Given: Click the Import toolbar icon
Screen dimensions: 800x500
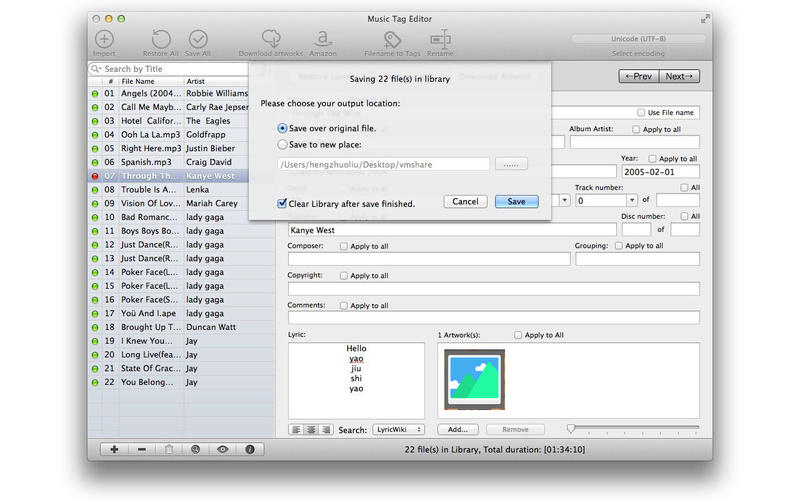Looking at the screenshot, I should pyautogui.click(x=104, y=40).
